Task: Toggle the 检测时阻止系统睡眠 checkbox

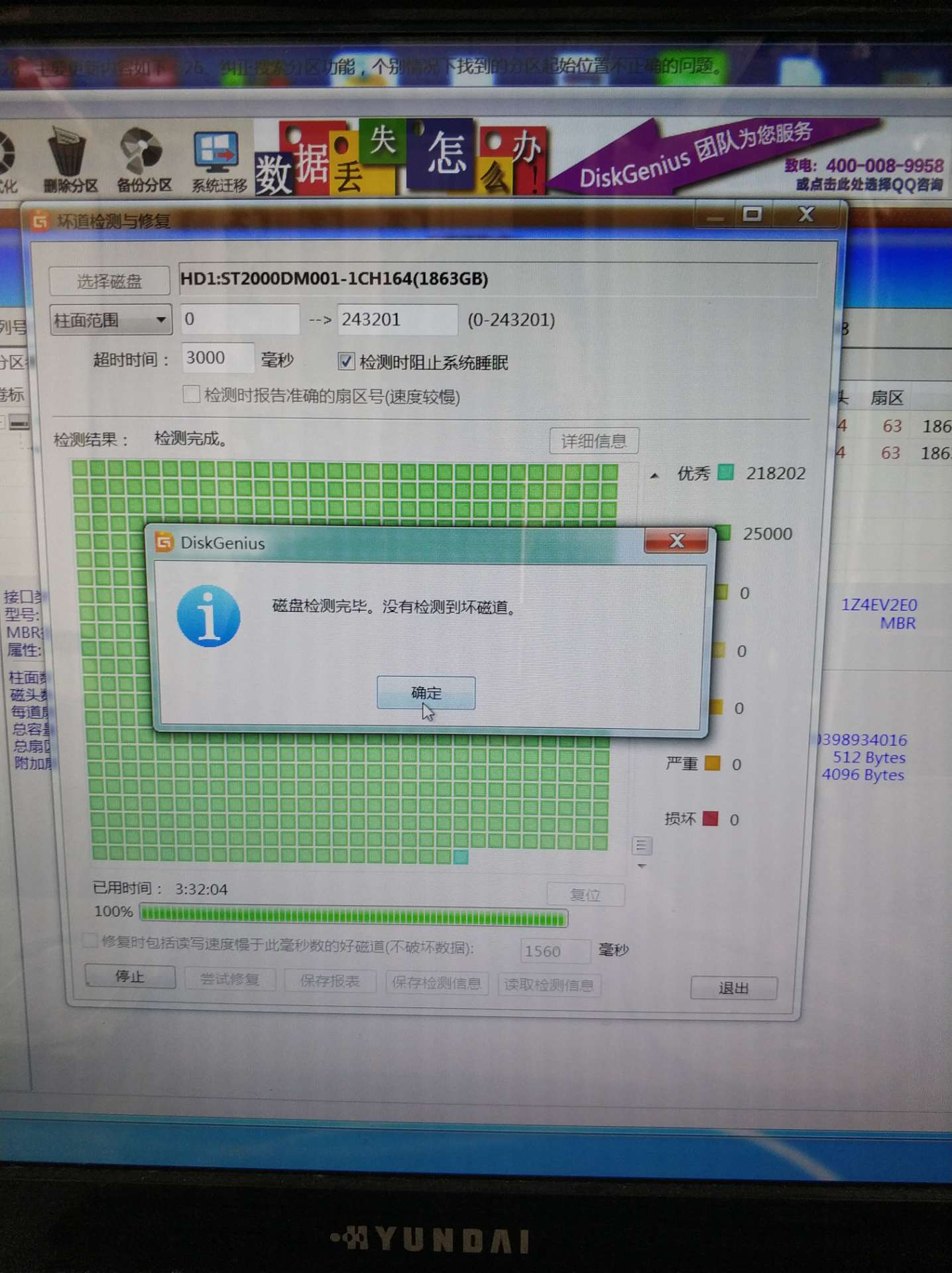Action: point(345,361)
